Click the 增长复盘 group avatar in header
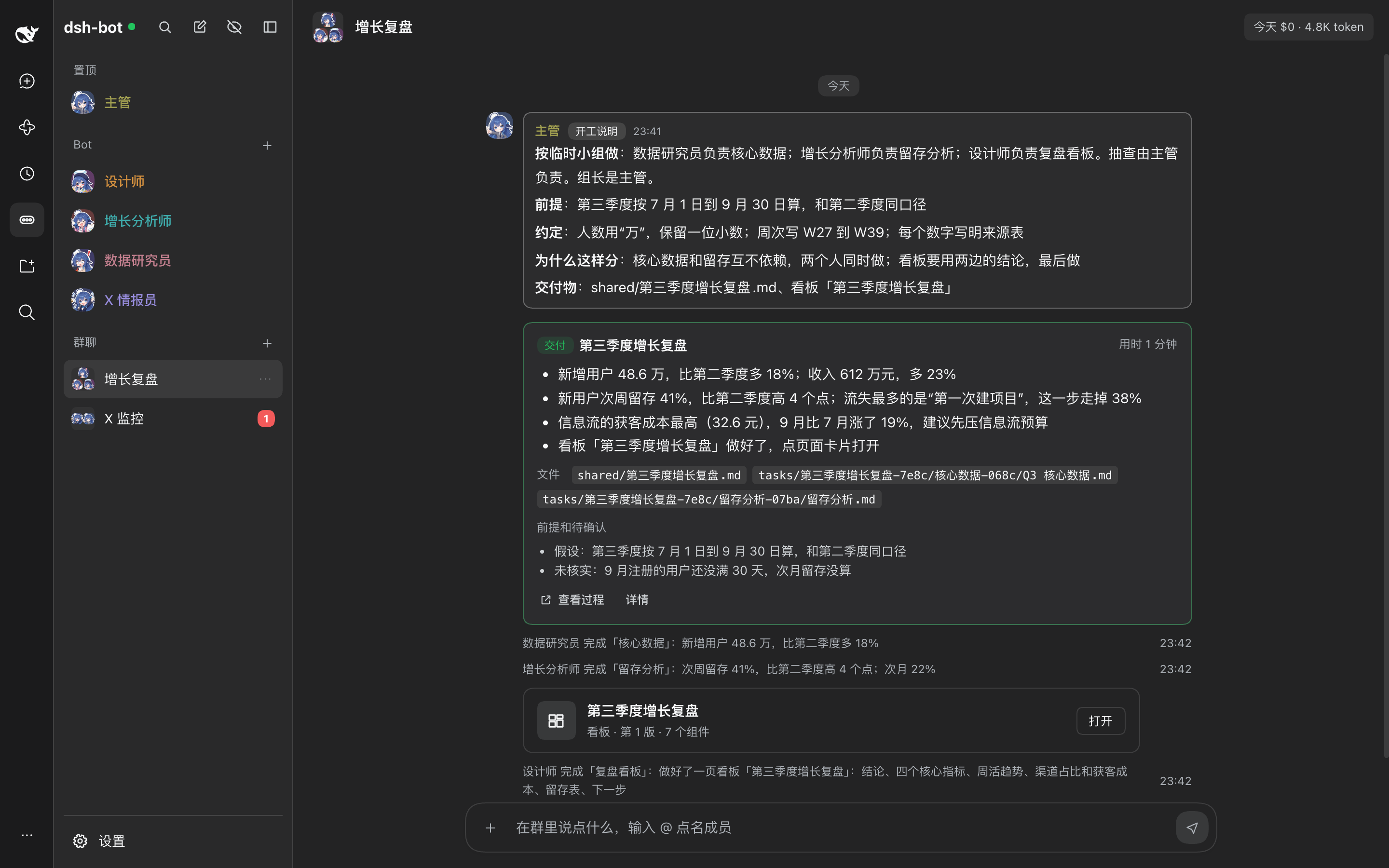Viewport: 1389px width, 868px height. (x=328, y=27)
